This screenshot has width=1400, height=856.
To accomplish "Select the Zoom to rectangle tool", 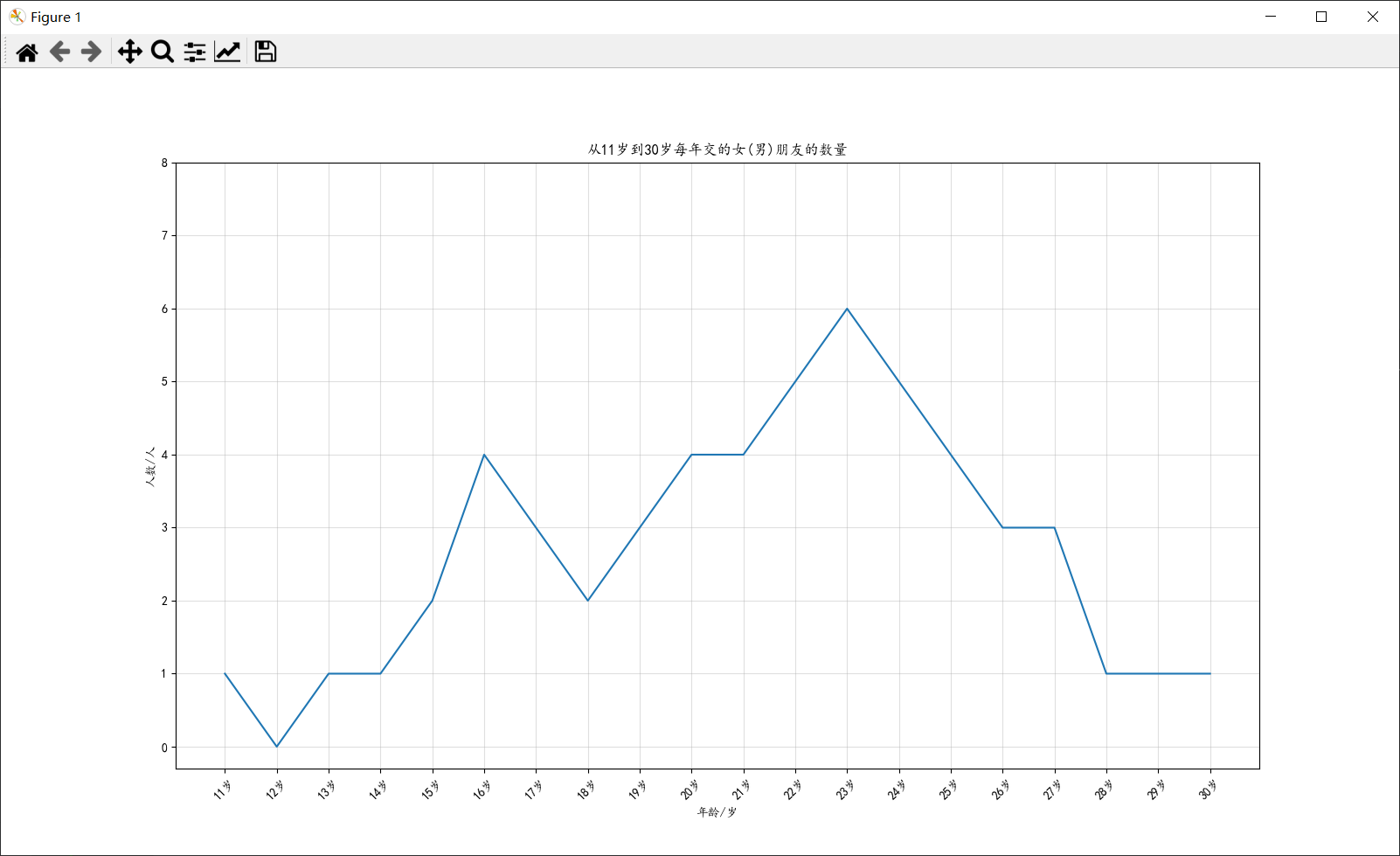I will coord(163,52).
